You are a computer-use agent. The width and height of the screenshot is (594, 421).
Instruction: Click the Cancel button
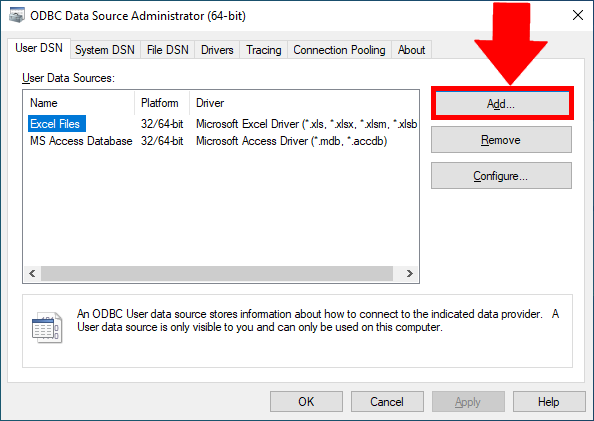point(387,402)
